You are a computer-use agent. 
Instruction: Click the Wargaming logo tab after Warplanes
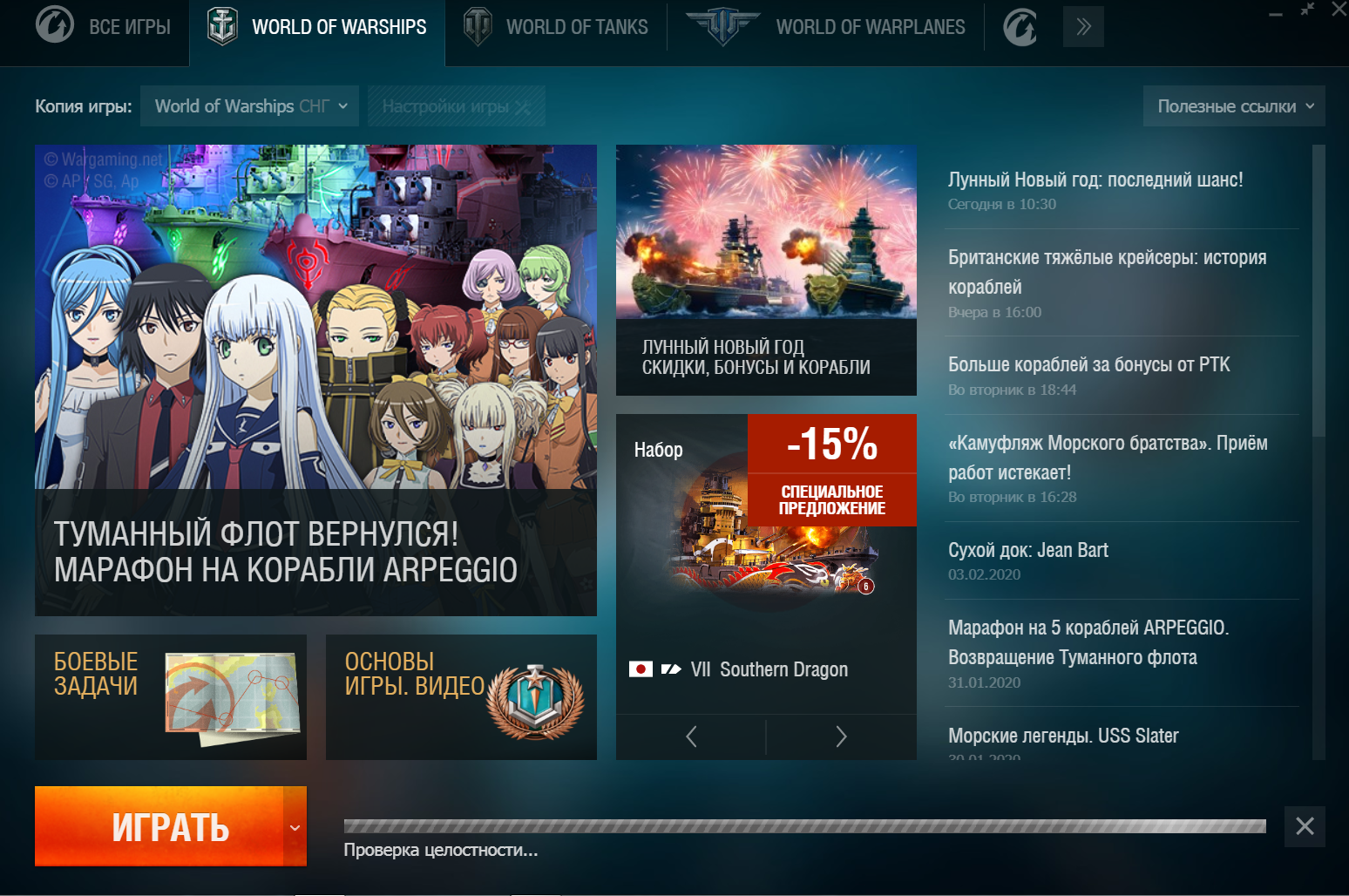coord(1020,26)
